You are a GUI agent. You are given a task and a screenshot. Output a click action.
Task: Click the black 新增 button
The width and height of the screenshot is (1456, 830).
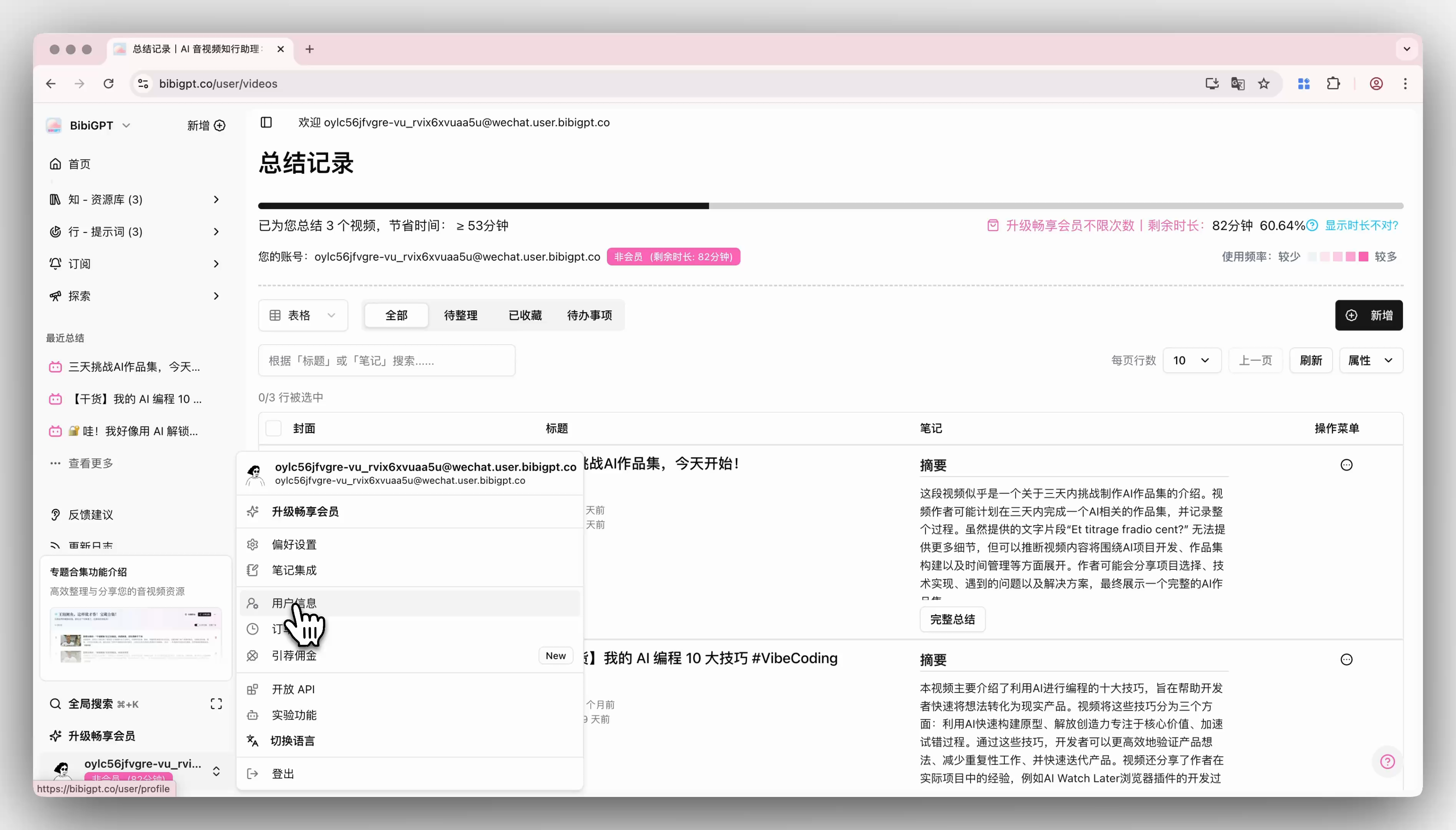pos(1368,315)
